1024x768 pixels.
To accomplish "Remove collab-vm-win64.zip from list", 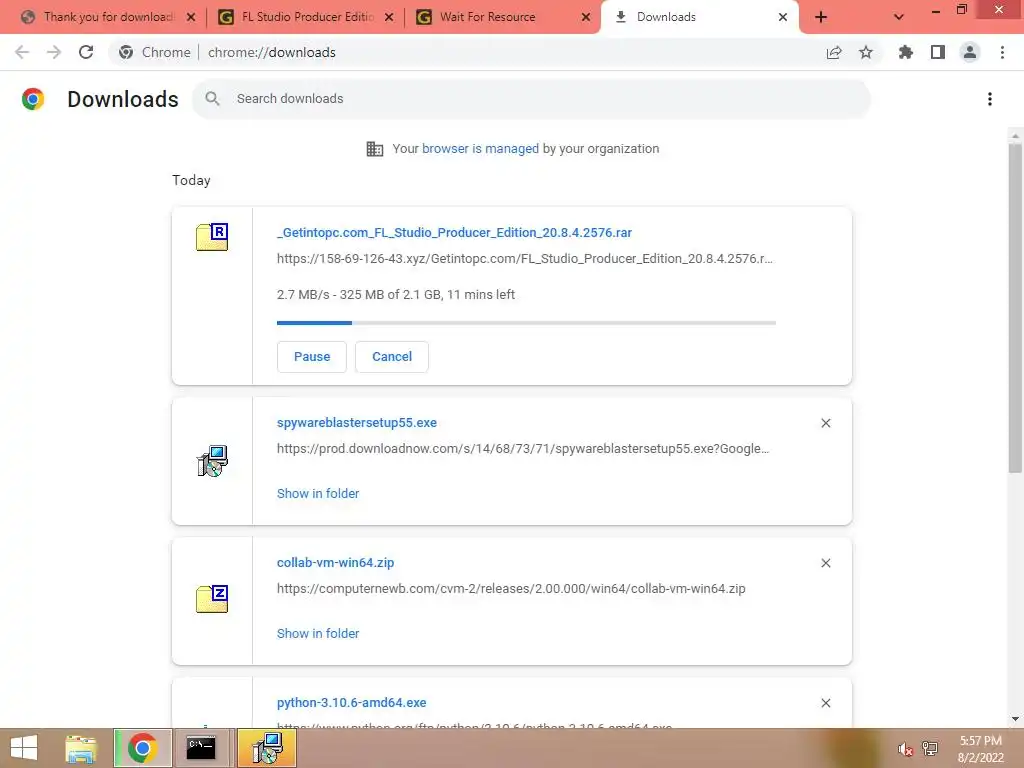I will [x=825, y=563].
